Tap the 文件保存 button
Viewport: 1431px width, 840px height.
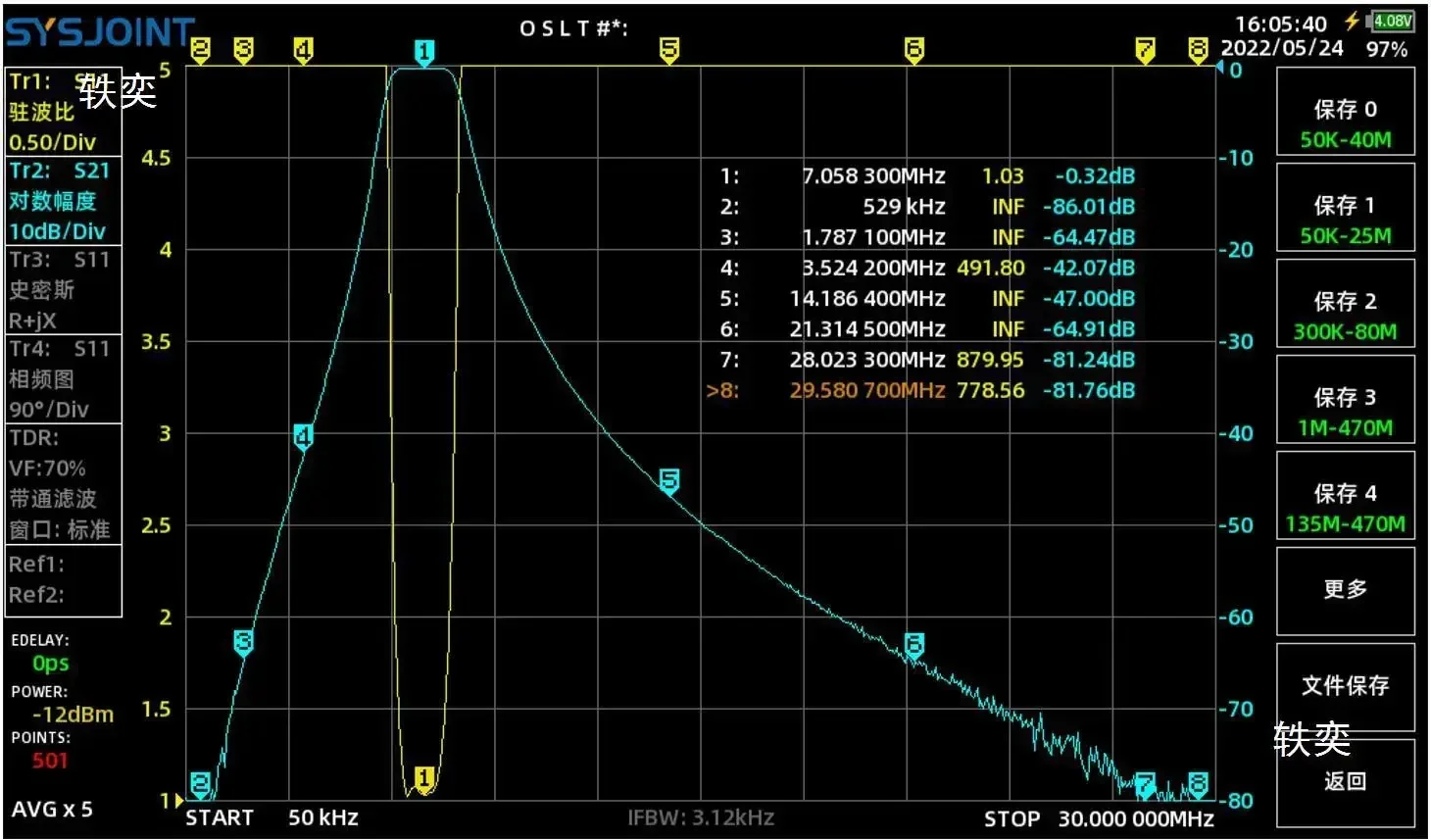point(1345,687)
